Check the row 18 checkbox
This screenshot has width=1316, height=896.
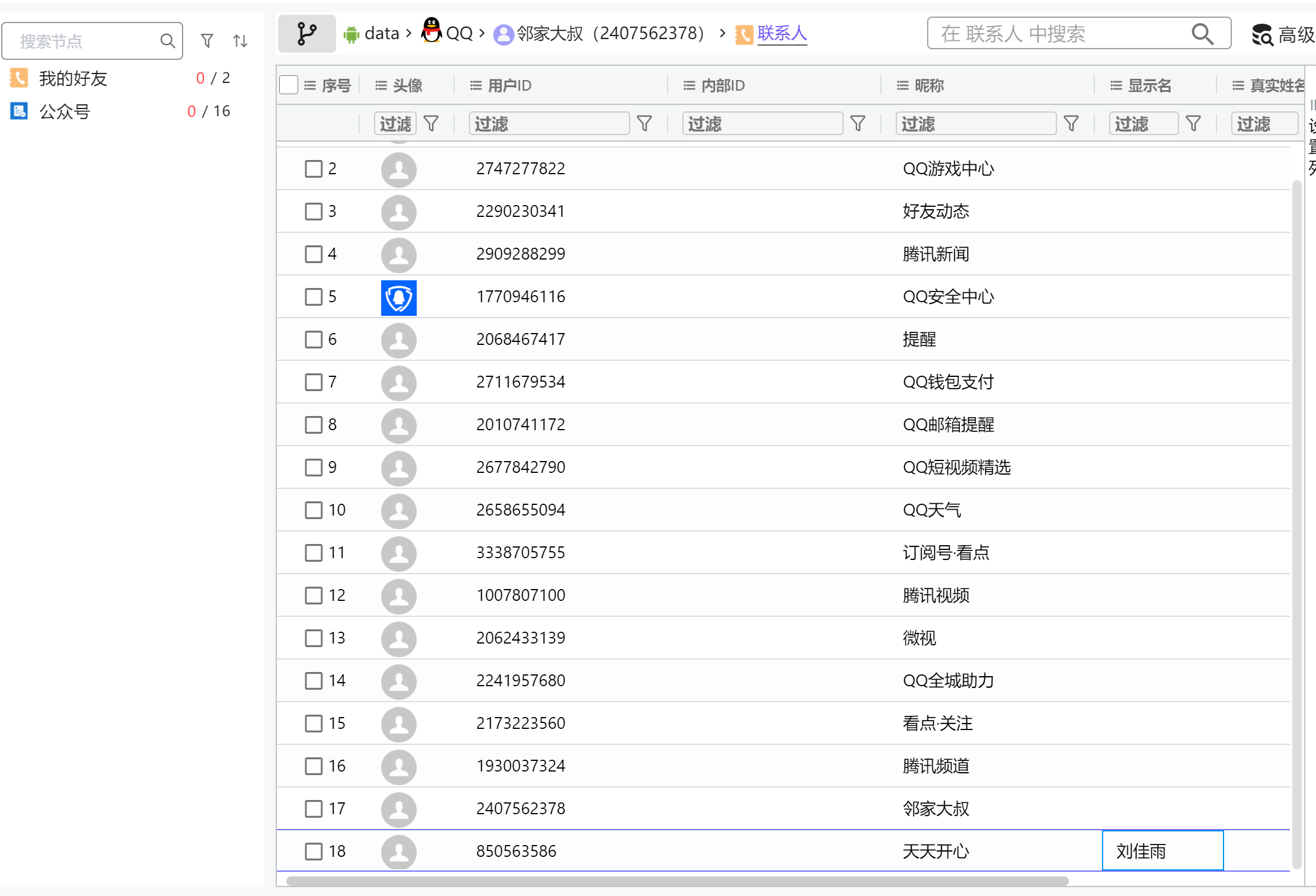(313, 851)
